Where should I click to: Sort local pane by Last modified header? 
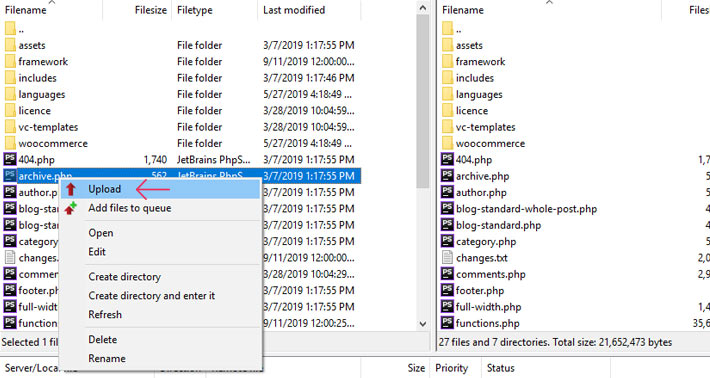(309, 10)
